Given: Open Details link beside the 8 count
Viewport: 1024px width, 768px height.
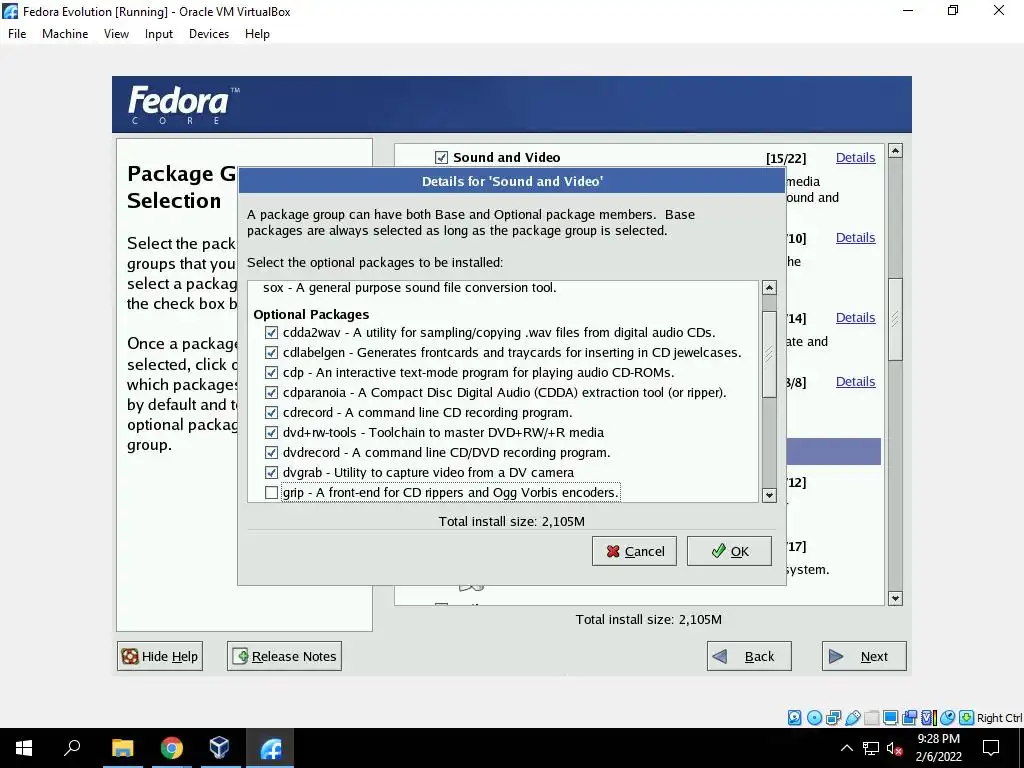Looking at the screenshot, I should [855, 381].
